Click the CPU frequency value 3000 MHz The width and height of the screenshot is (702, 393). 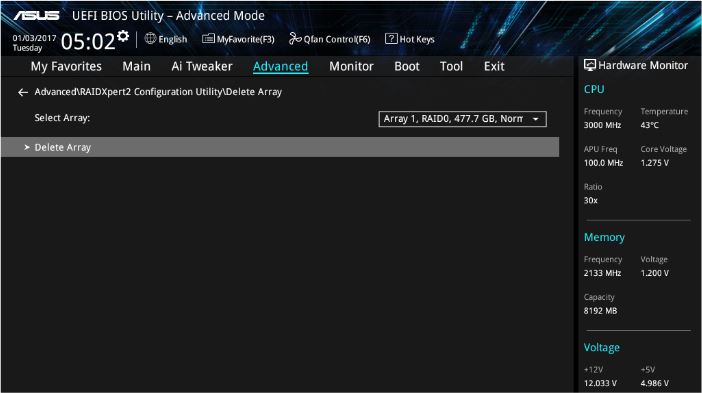(603, 125)
